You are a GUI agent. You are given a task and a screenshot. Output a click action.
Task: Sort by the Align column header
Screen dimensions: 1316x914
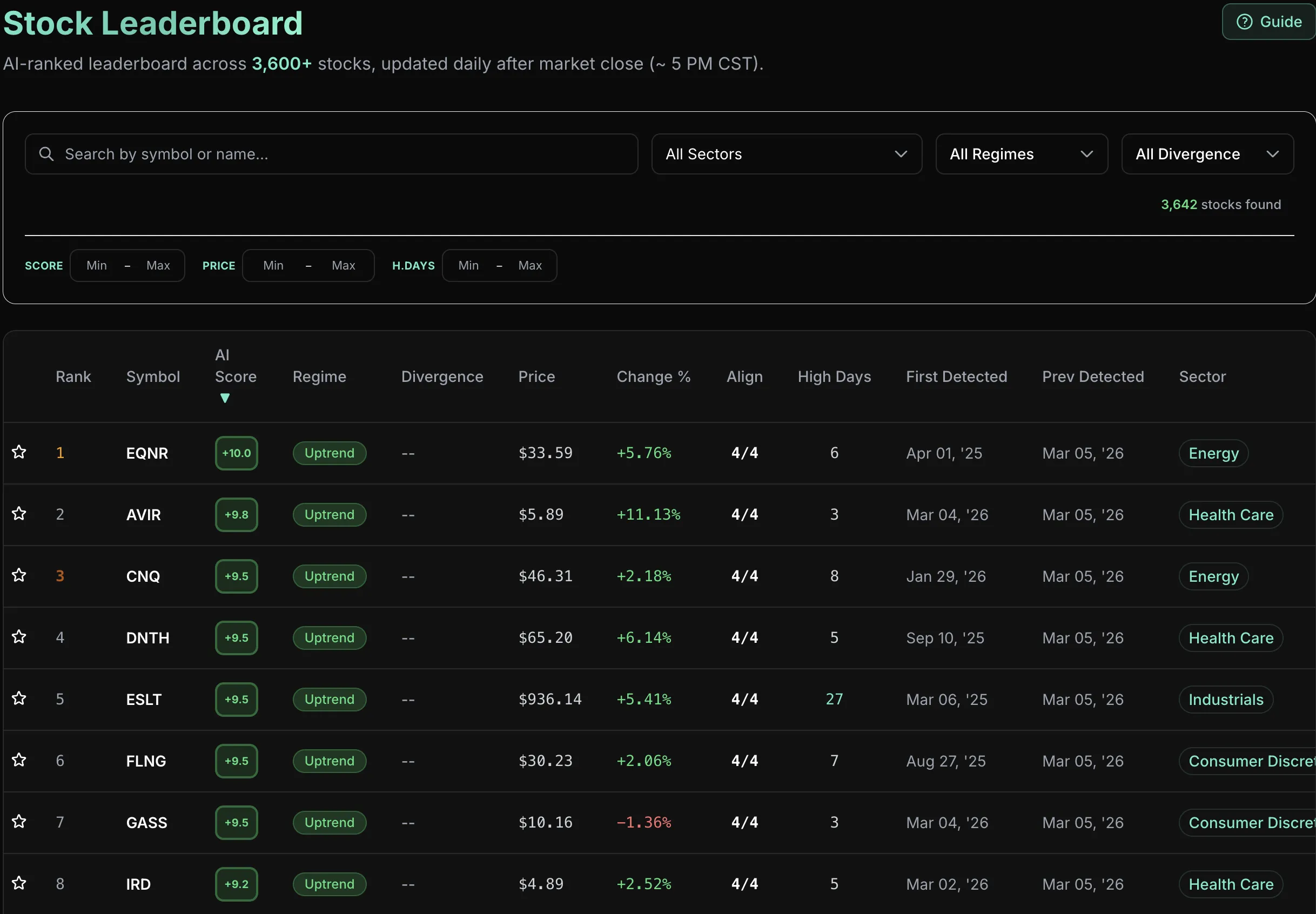[x=744, y=377]
